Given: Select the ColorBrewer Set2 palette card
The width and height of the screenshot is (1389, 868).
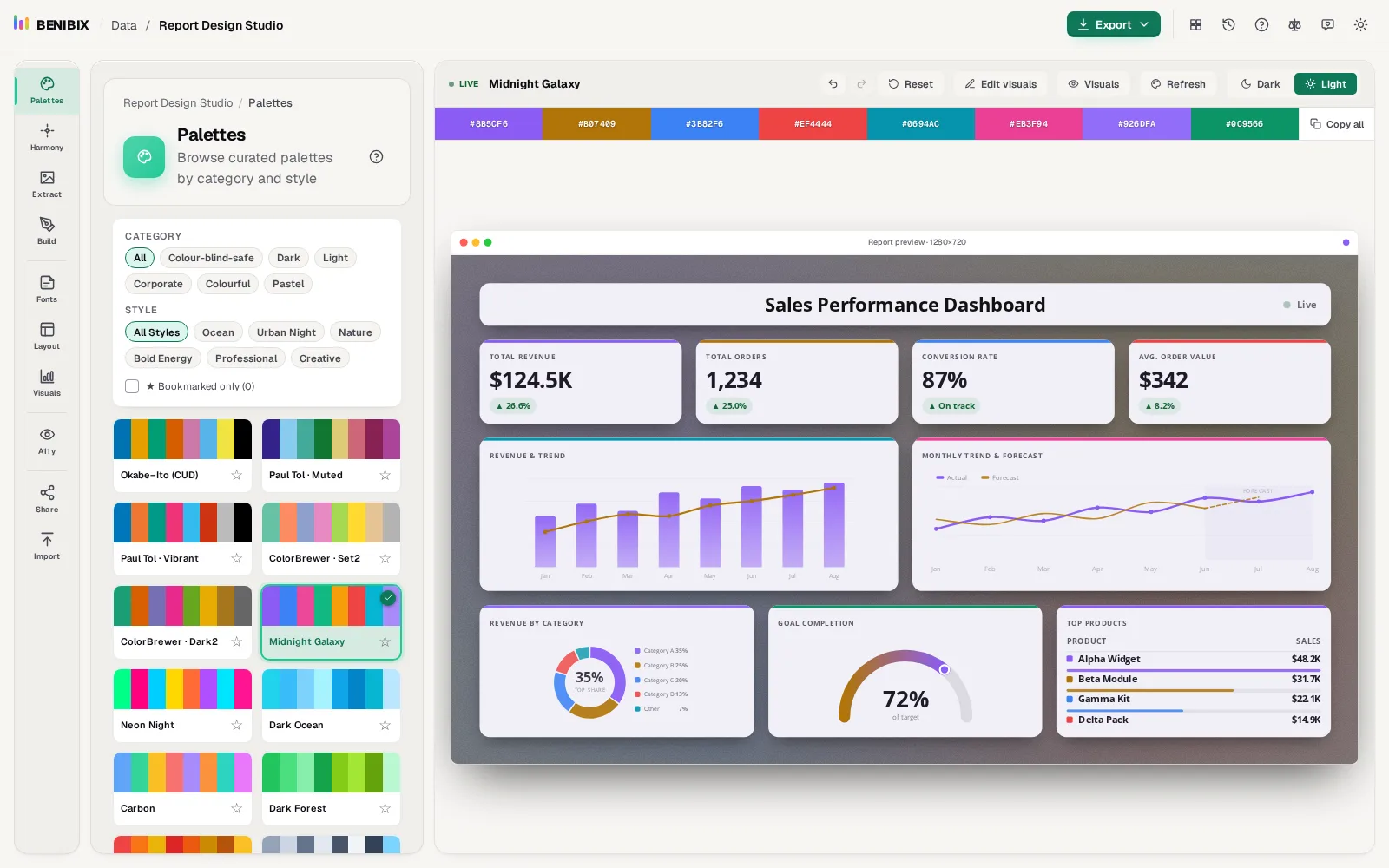Looking at the screenshot, I should pyautogui.click(x=331, y=539).
